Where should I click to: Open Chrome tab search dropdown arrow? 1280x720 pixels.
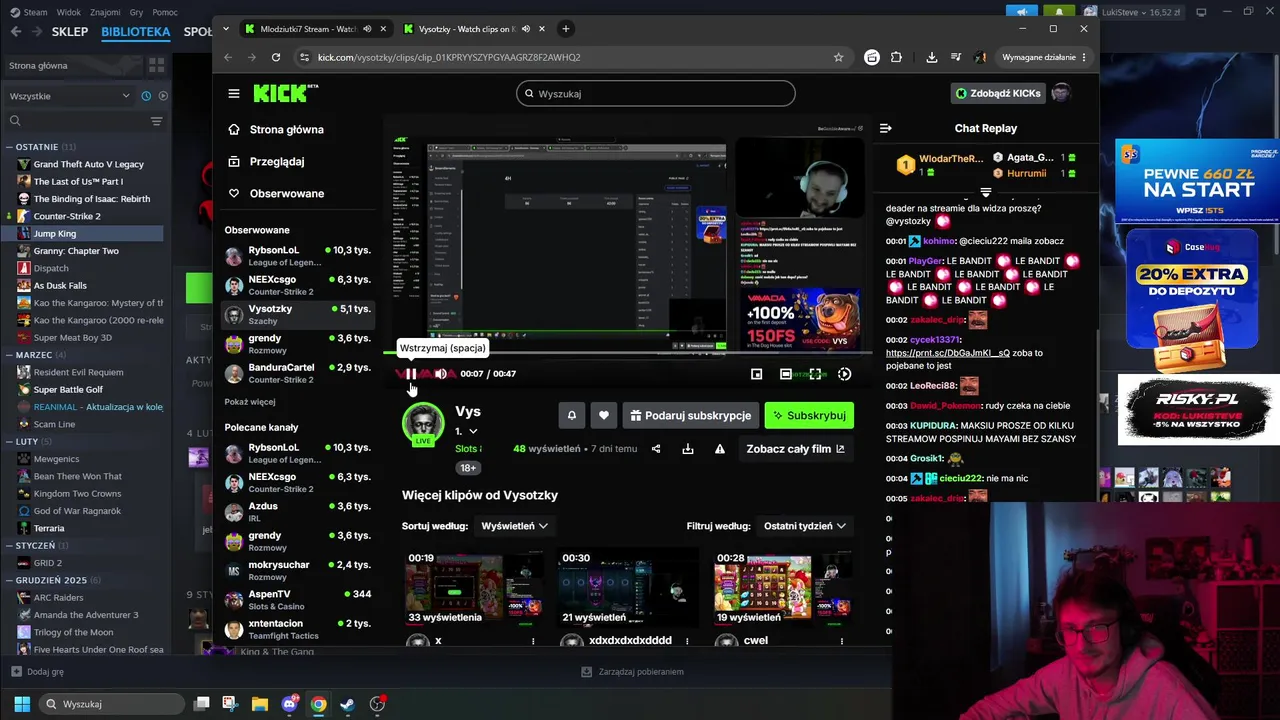pyautogui.click(x=227, y=29)
